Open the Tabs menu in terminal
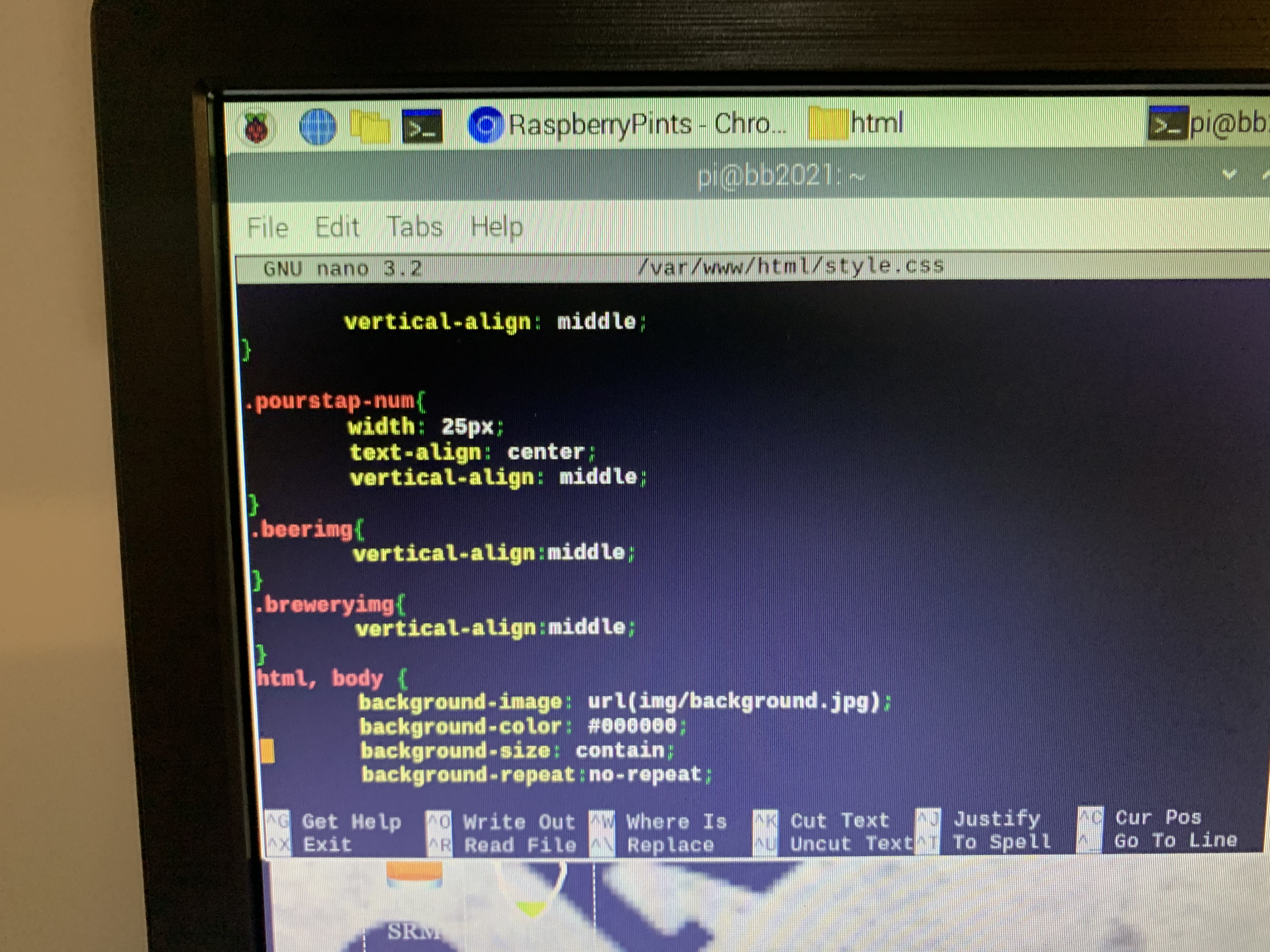Image resolution: width=1270 pixels, height=952 pixels. [x=415, y=227]
